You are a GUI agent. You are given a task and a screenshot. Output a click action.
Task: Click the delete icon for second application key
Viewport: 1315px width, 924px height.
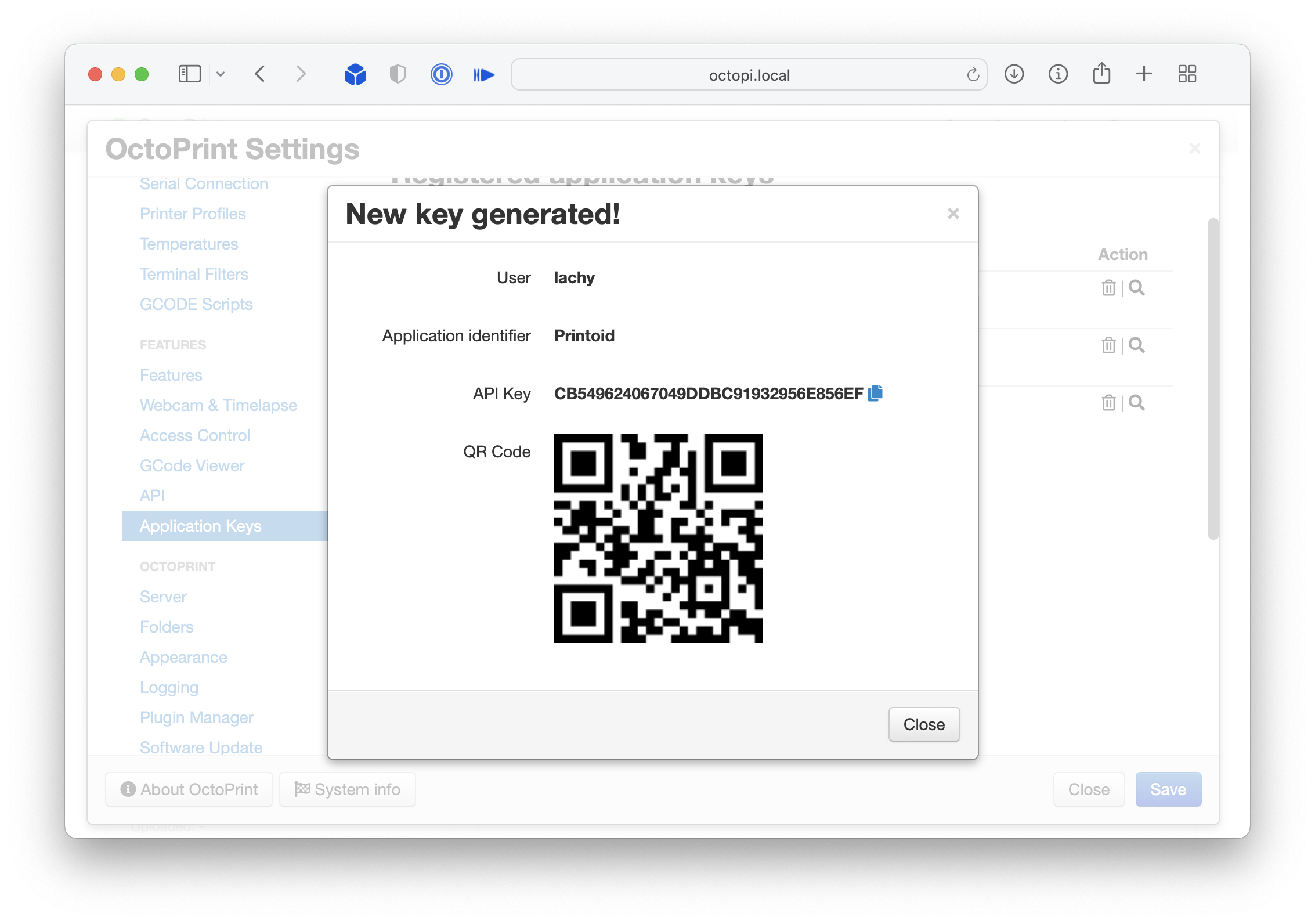click(x=1108, y=345)
